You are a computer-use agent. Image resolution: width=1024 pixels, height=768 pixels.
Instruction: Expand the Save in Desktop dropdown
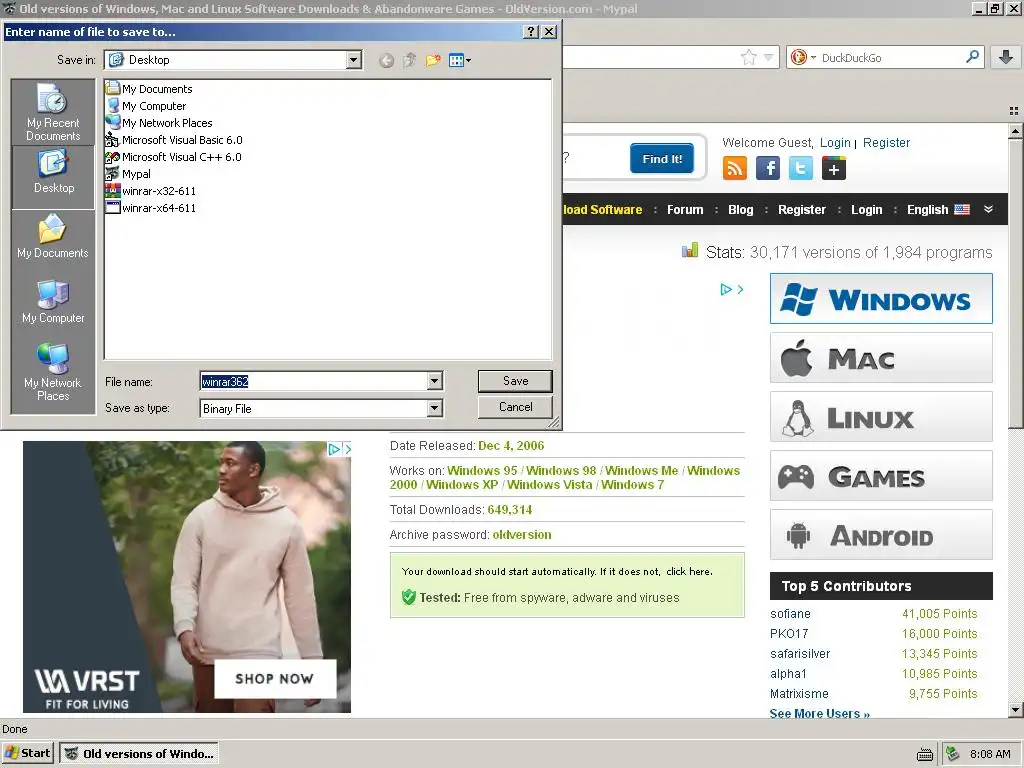(353, 60)
